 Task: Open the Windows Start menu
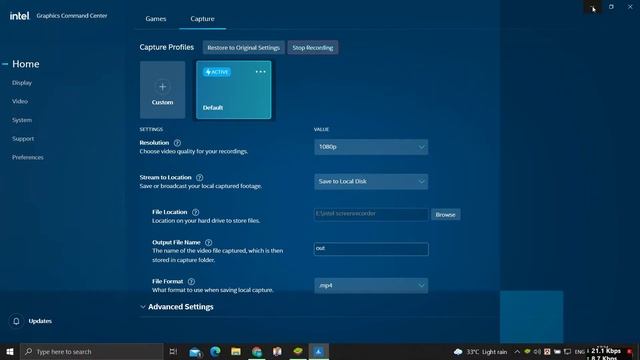pyautogui.click(x=10, y=351)
